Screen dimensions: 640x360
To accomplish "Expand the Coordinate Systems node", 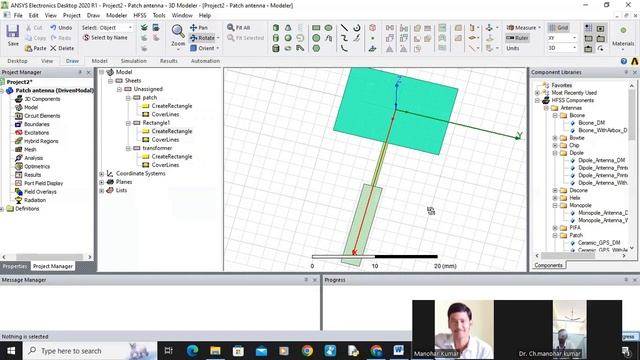I will pos(102,173).
